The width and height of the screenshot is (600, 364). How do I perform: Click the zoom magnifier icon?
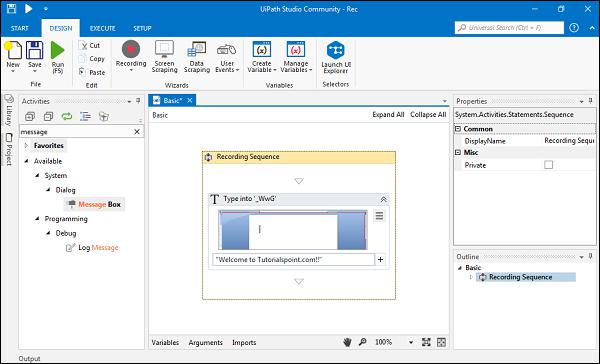362,342
